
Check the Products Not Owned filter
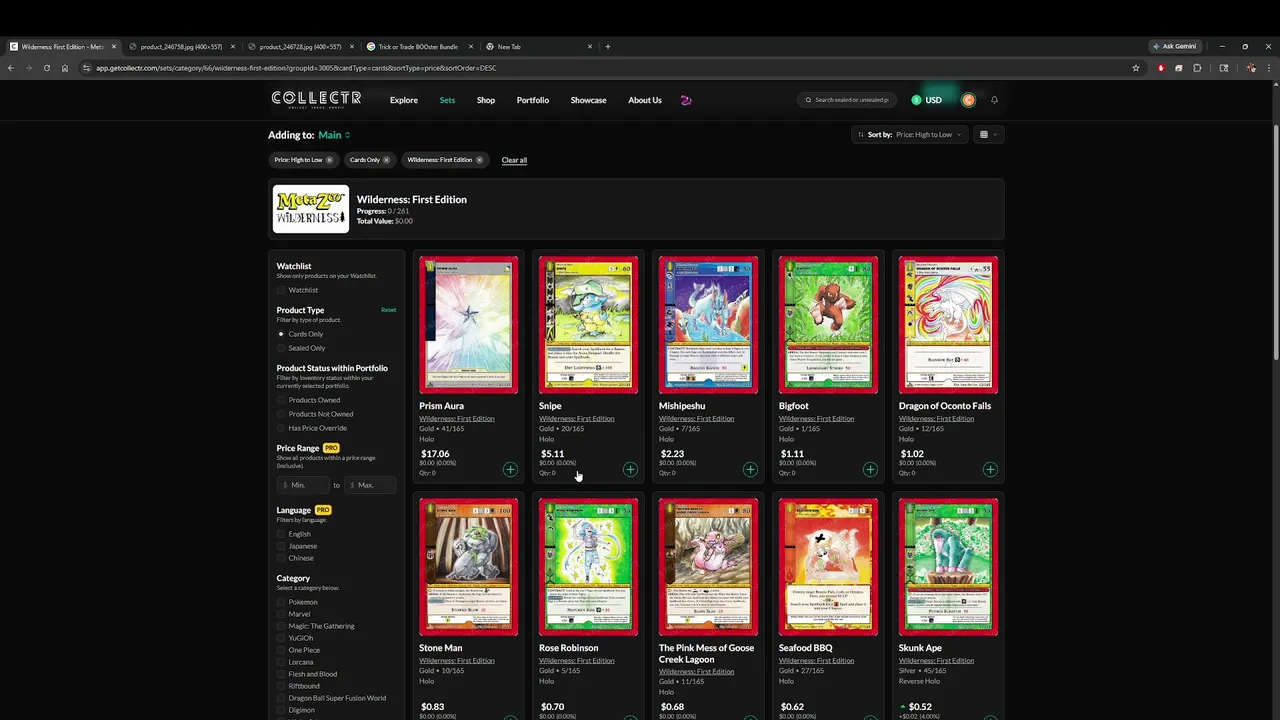point(281,414)
